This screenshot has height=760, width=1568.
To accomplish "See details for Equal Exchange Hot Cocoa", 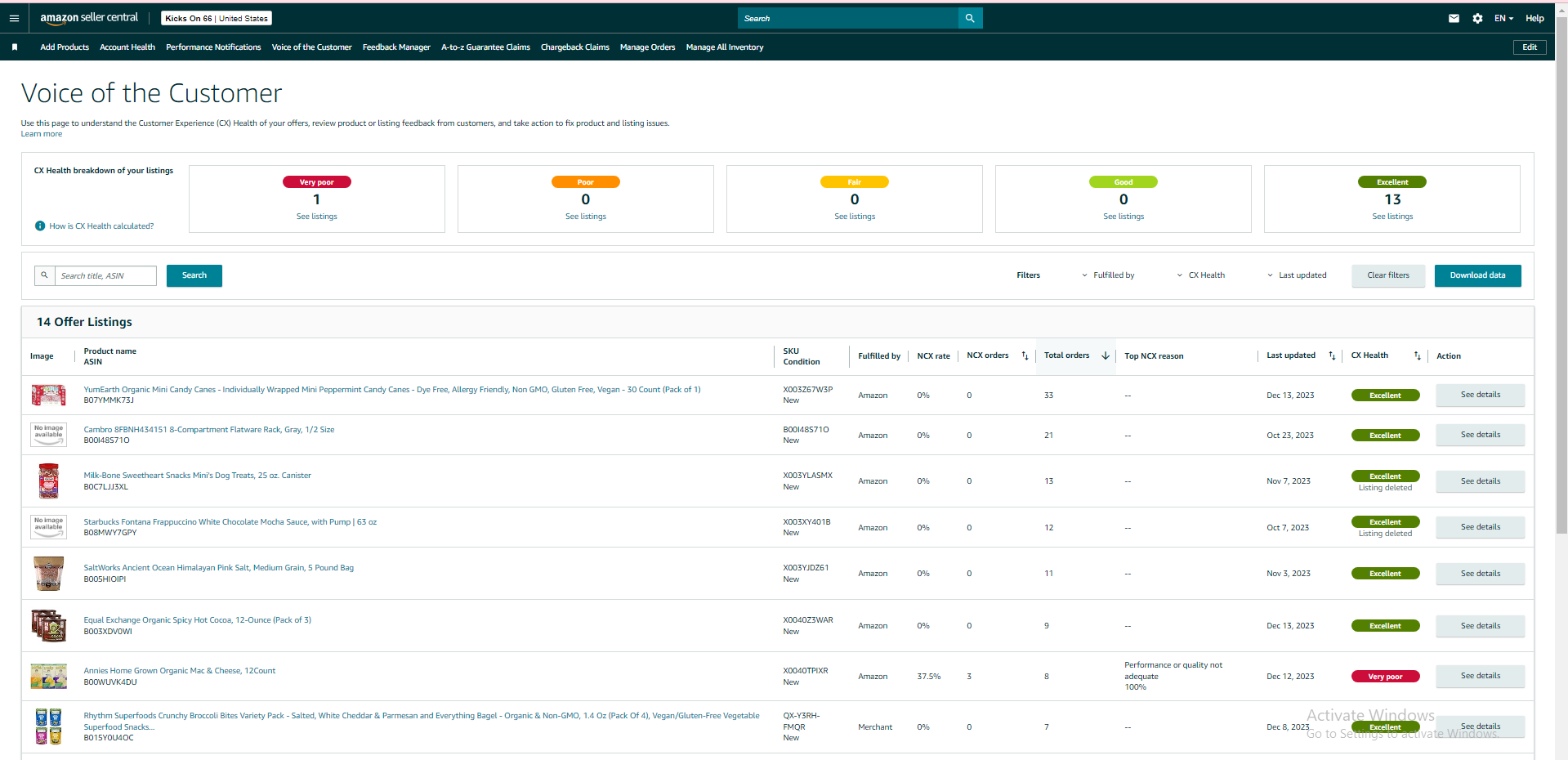I will (x=1480, y=626).
